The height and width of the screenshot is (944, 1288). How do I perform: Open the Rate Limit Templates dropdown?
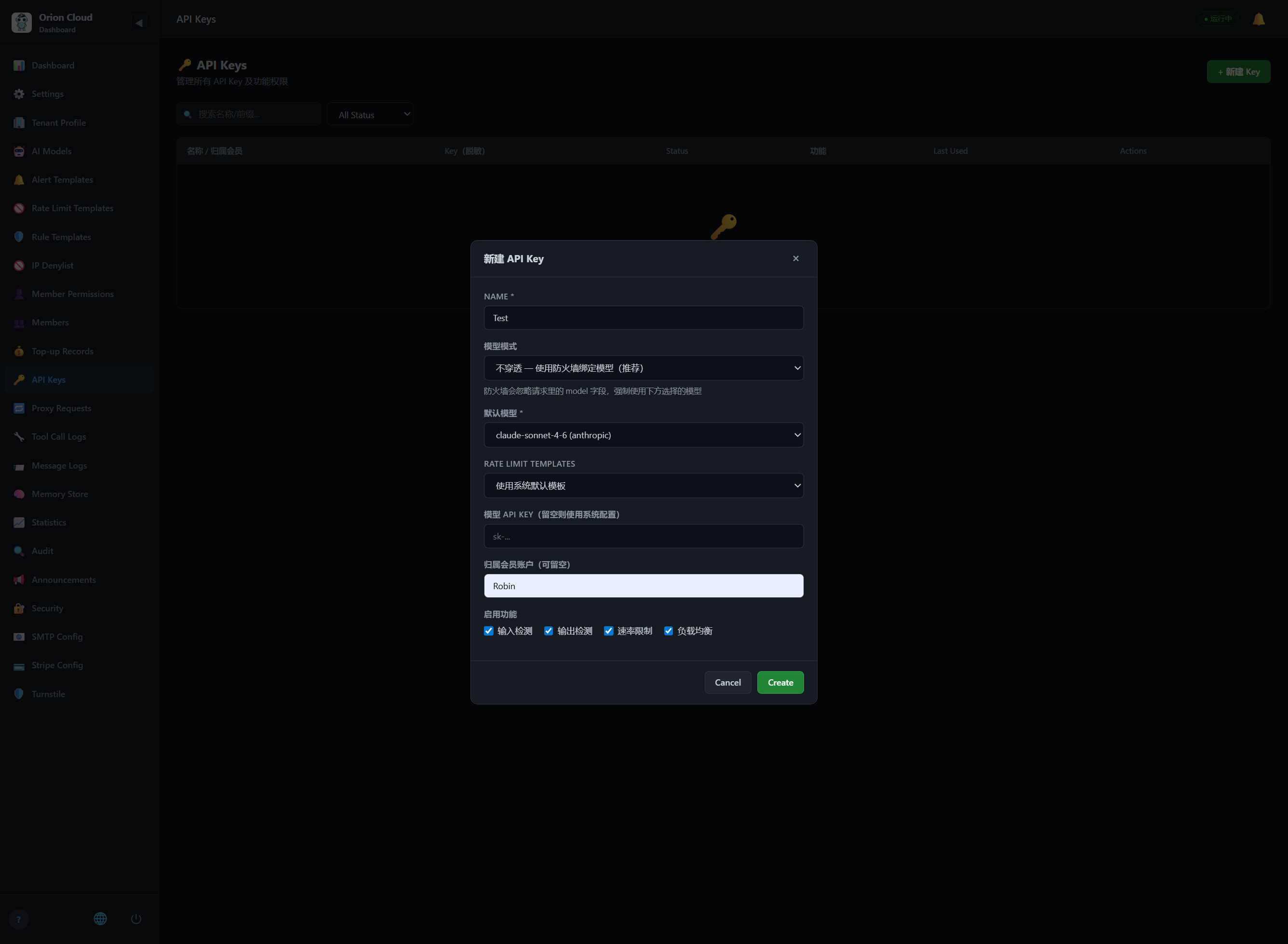click(644, 485)
